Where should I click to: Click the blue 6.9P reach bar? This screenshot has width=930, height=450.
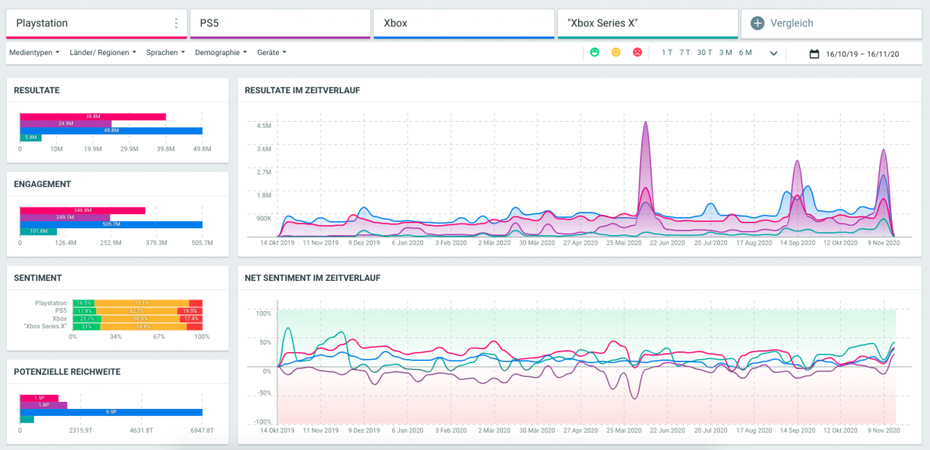(x=111, y=412)
